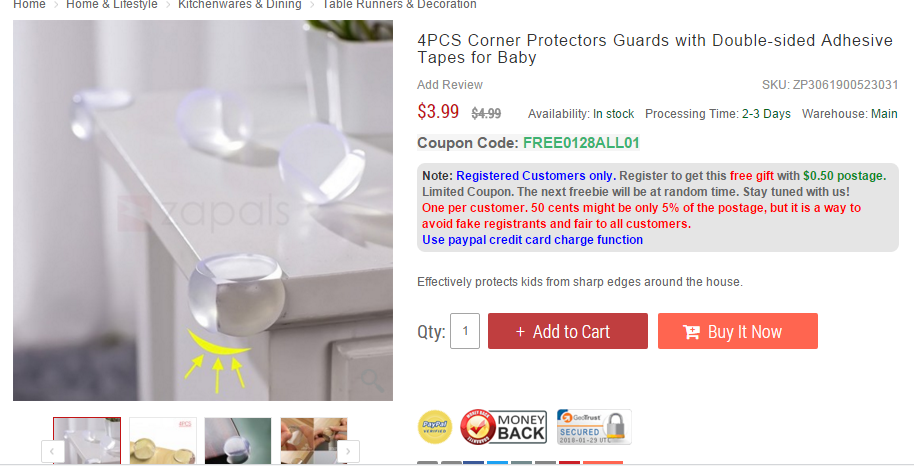Show previous thumbnails with left arrow
The height and width of the screenshot is (466, 914).
pyautogui.click(x=52, y=451)
